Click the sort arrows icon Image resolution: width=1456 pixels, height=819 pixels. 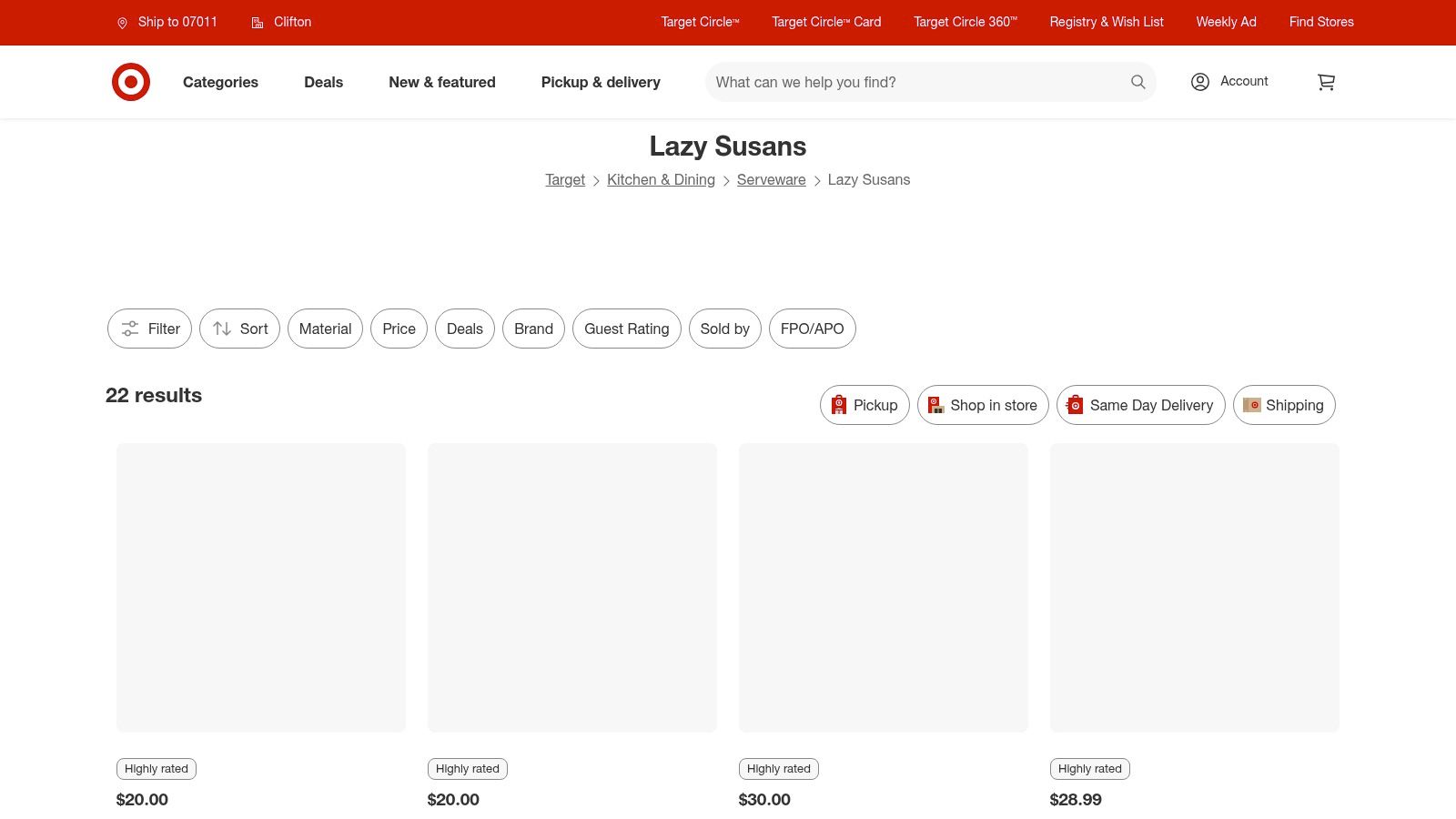pos(222,329)
